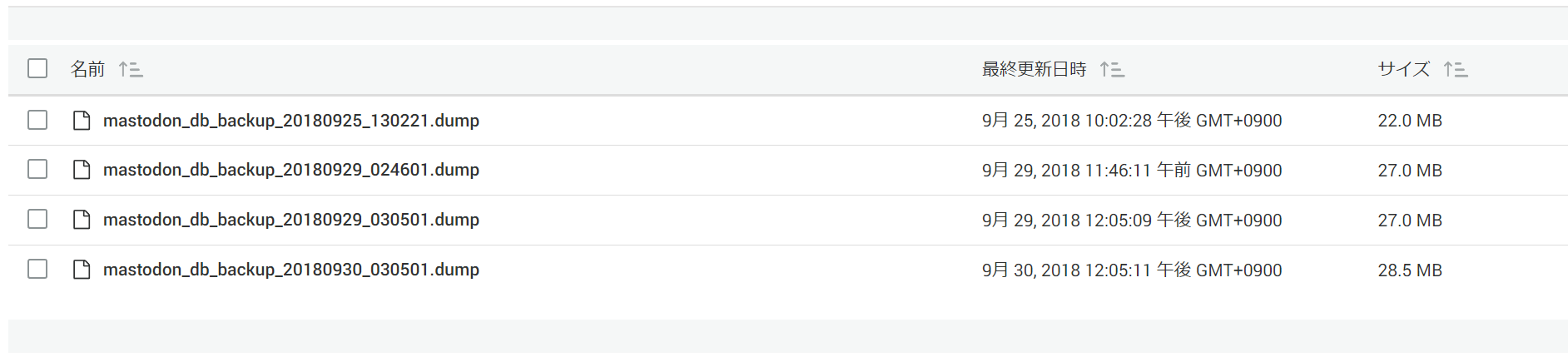Screen dimensions: 1568x357
Task: Open mastodon_db_backup_20180925_130221.dump link
Action: [x=291, y=121]
